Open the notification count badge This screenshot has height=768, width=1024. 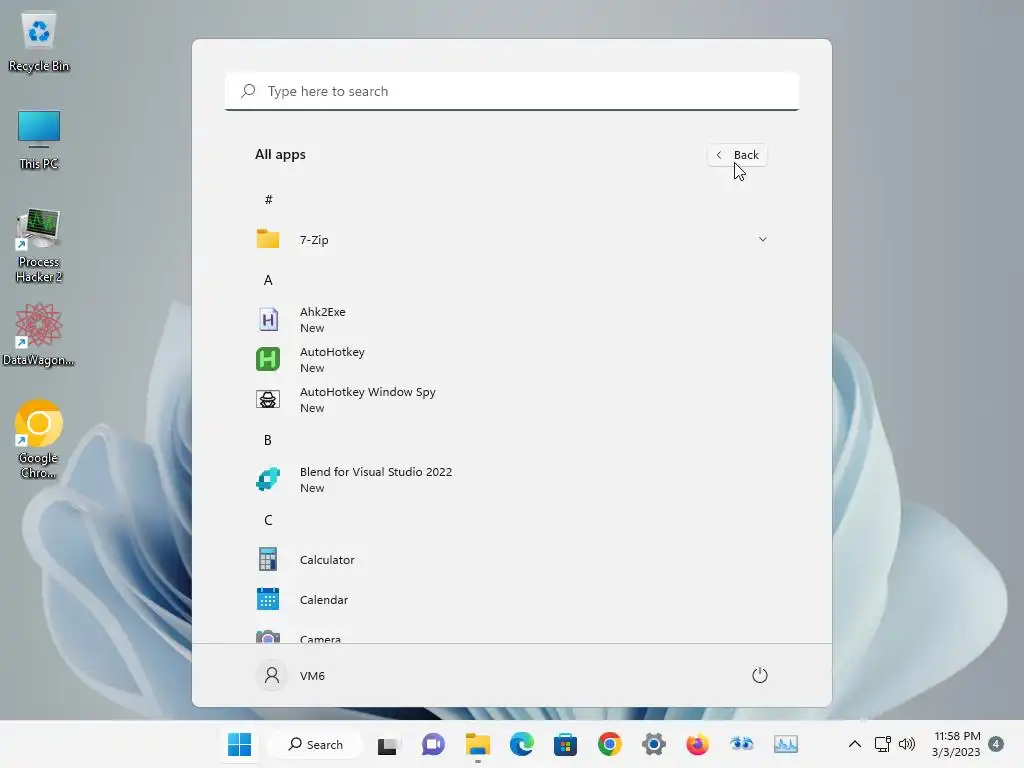996,744
